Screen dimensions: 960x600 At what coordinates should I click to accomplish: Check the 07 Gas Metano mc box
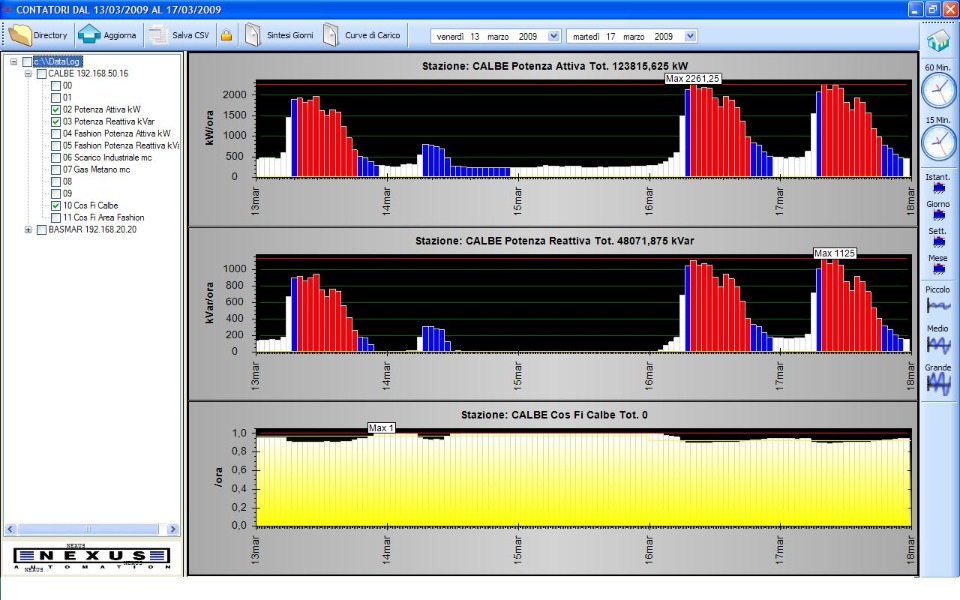point(56,169)
